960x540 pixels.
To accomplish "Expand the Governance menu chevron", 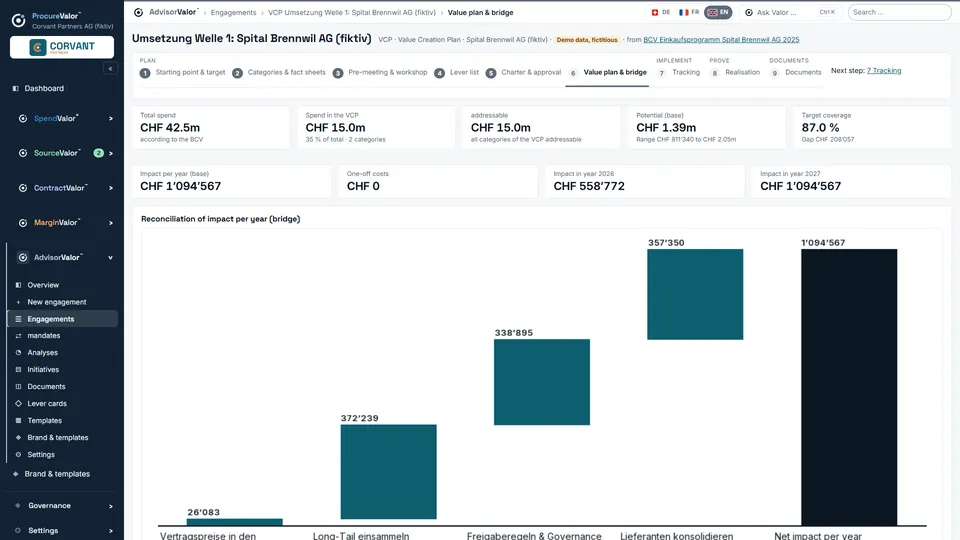I will point(111,506).
